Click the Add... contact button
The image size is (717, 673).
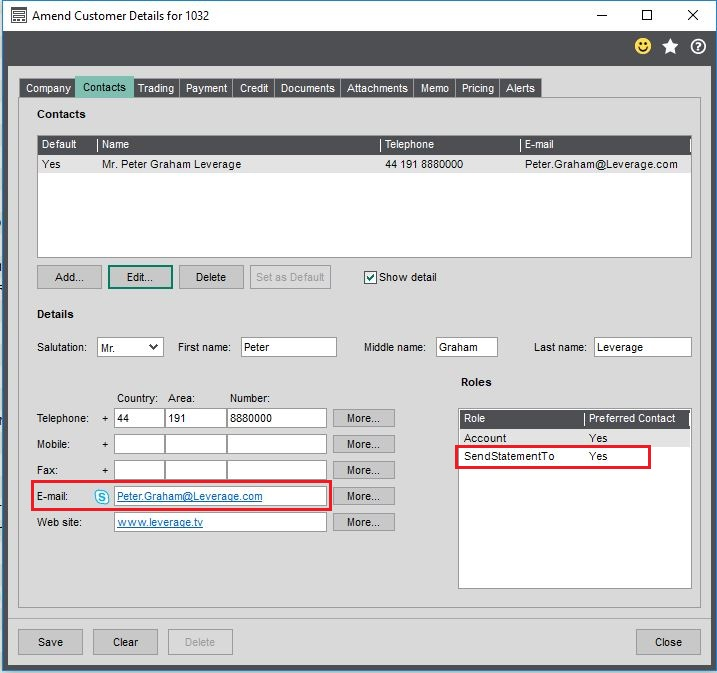pos(69,277)
